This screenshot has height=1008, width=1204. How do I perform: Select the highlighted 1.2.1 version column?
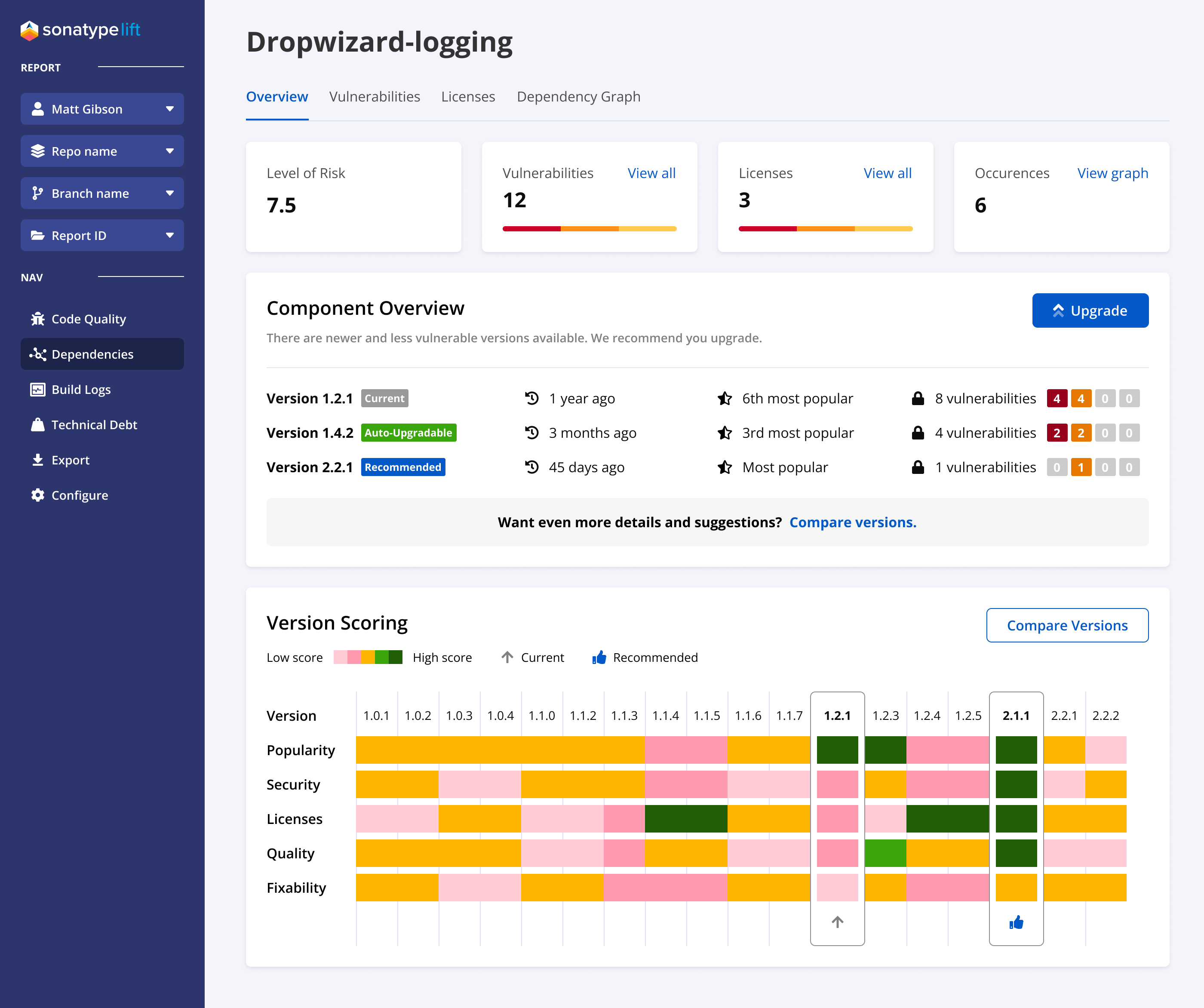click(x=837, y=715)
